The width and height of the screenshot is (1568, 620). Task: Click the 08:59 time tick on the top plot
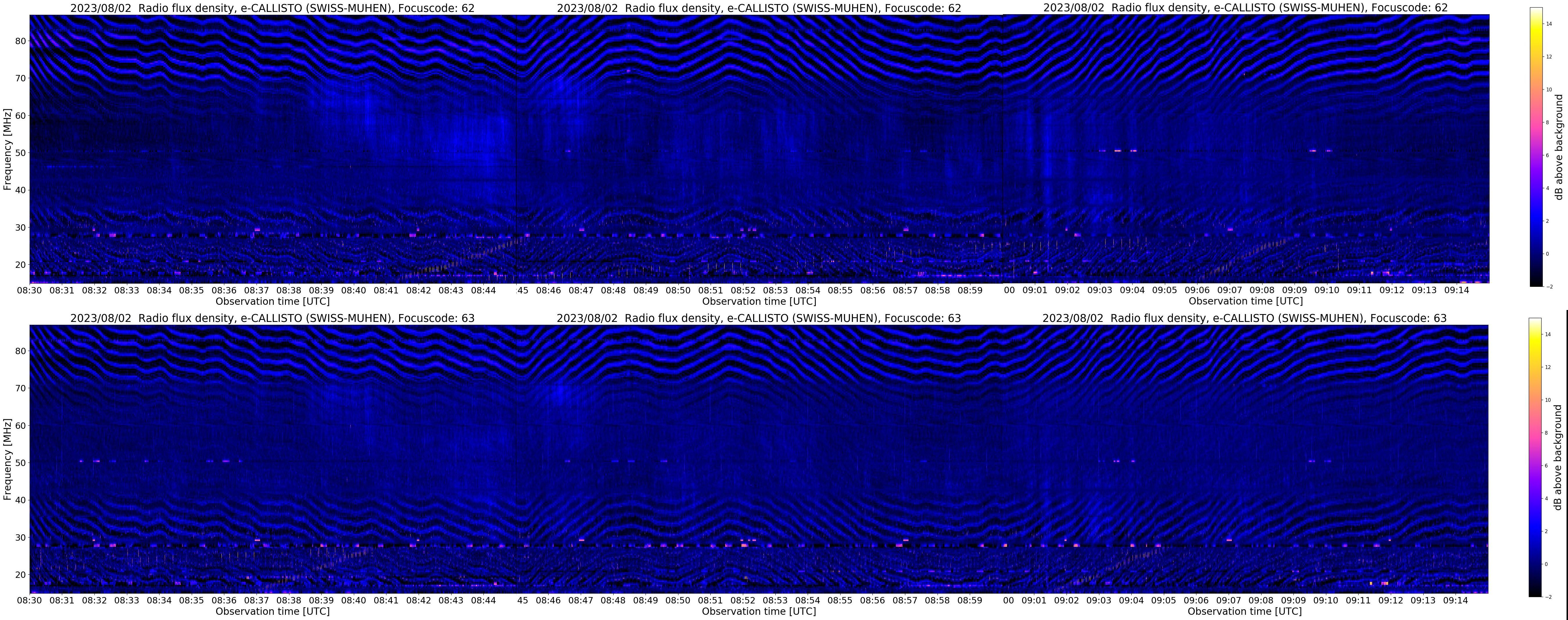pyautogui.click(x=970, y=290)
